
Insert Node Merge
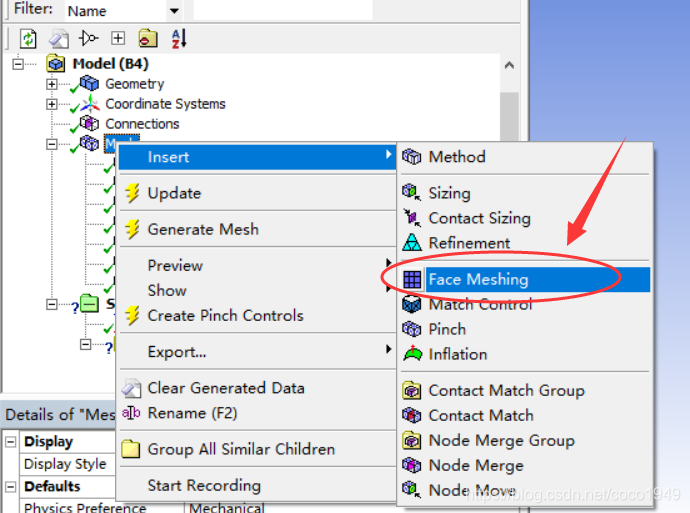tap(525, 465)
